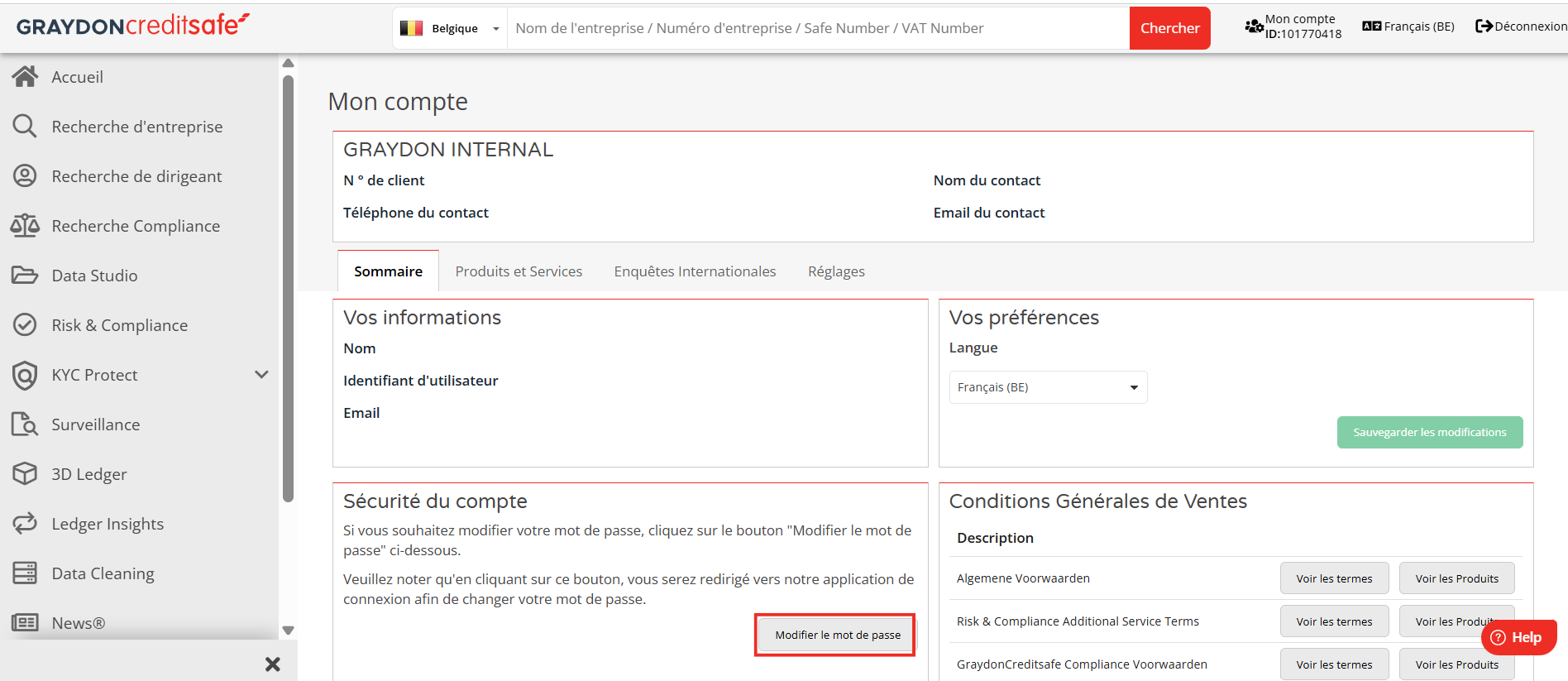Open Recherche de dirigeant menu item
1568x681 pixels.
139,176
